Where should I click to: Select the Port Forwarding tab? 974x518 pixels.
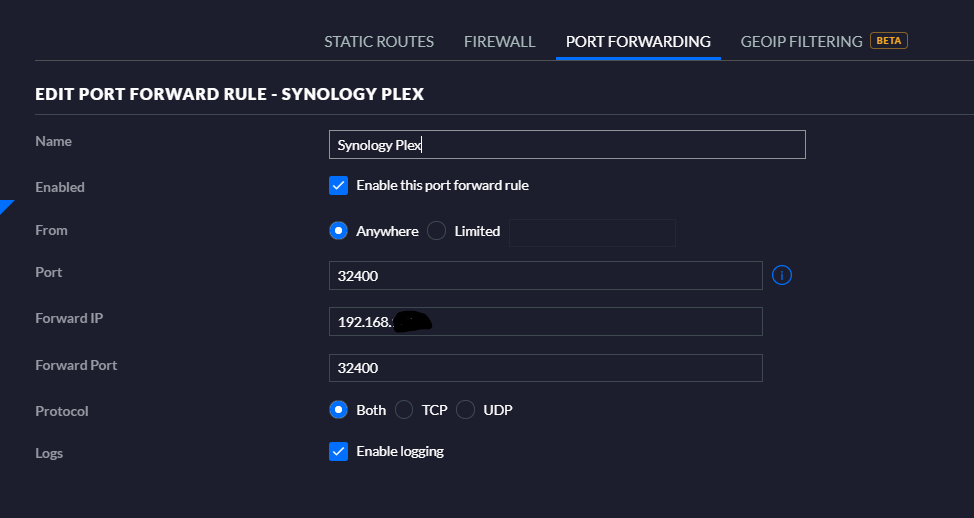pyautogui.click(x=638, y=42)
